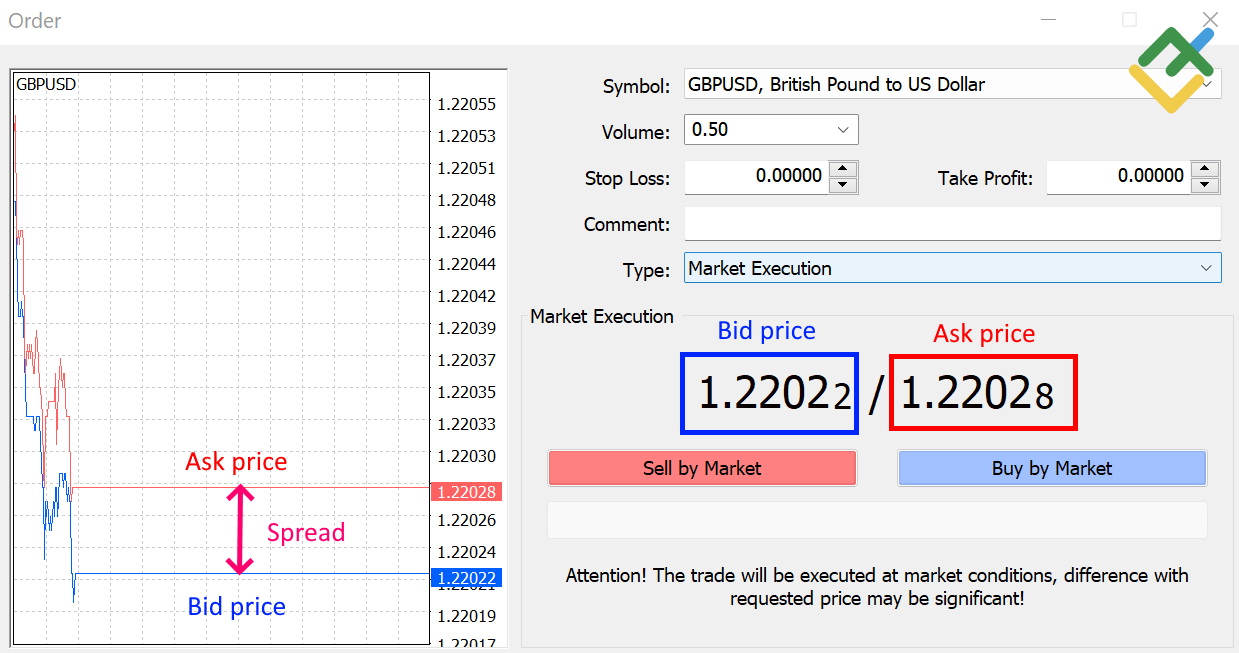The width and height of the screenshot is (1239, 653).
Task: Click the red 1.22028 price tag on chart axis
Action: pyautogui.click(x=466, y=492)
